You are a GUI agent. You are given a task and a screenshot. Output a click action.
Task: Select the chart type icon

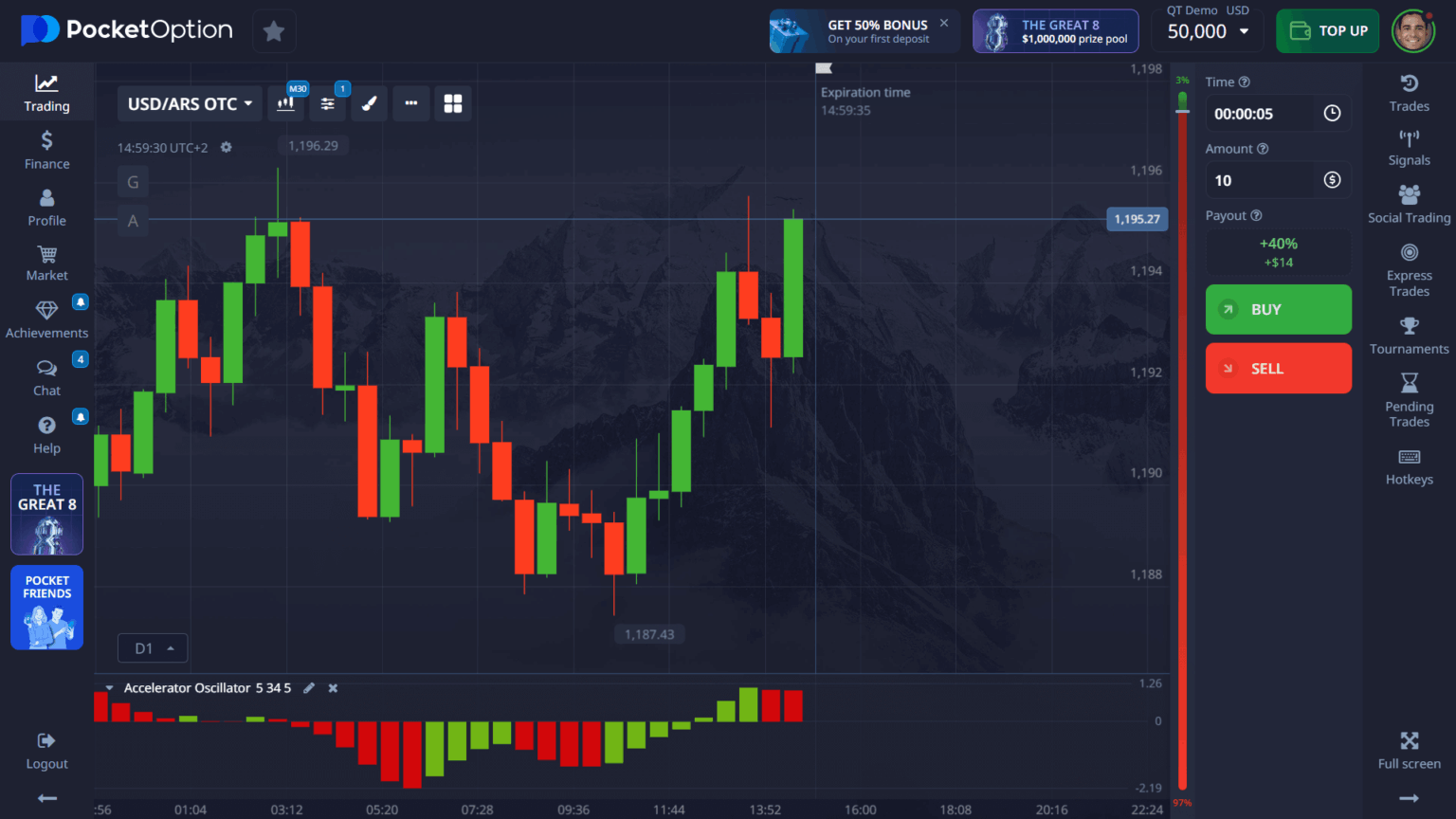(285, 103)
